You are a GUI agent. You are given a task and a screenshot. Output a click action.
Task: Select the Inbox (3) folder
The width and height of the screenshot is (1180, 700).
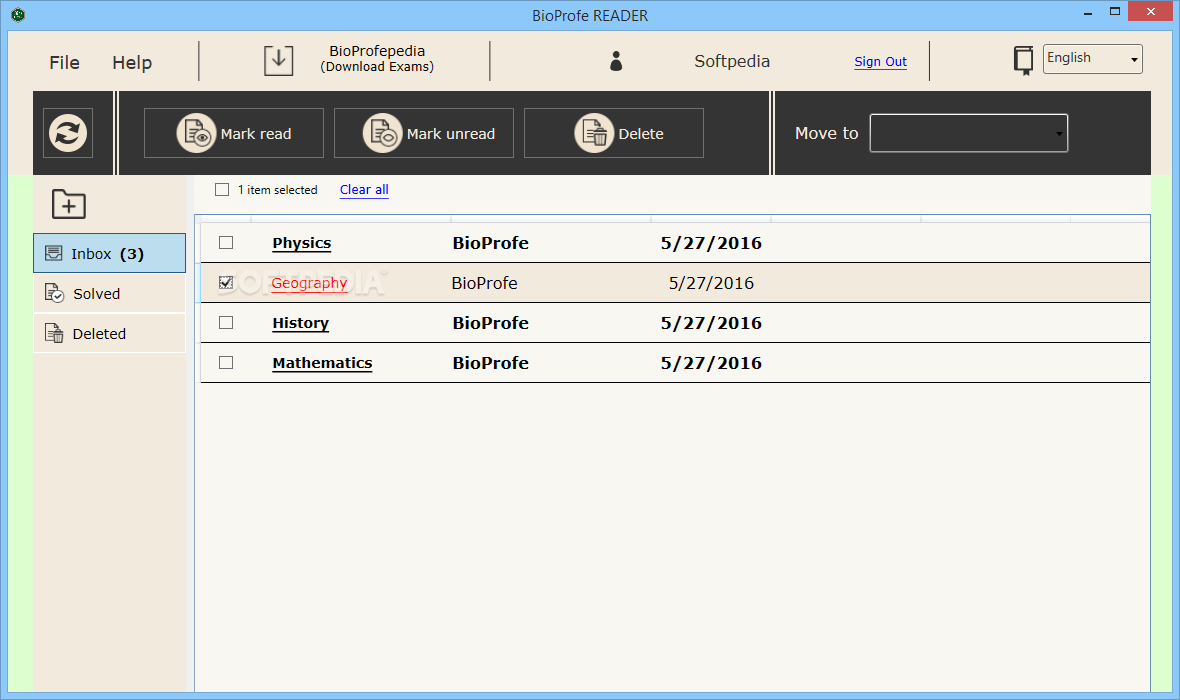tap(109, 253)
